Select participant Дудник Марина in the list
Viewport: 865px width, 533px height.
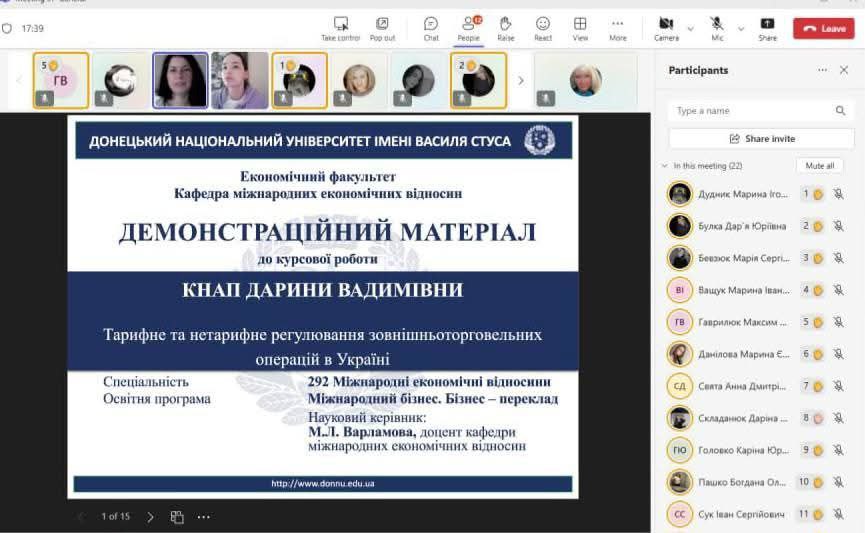(756, 194)
